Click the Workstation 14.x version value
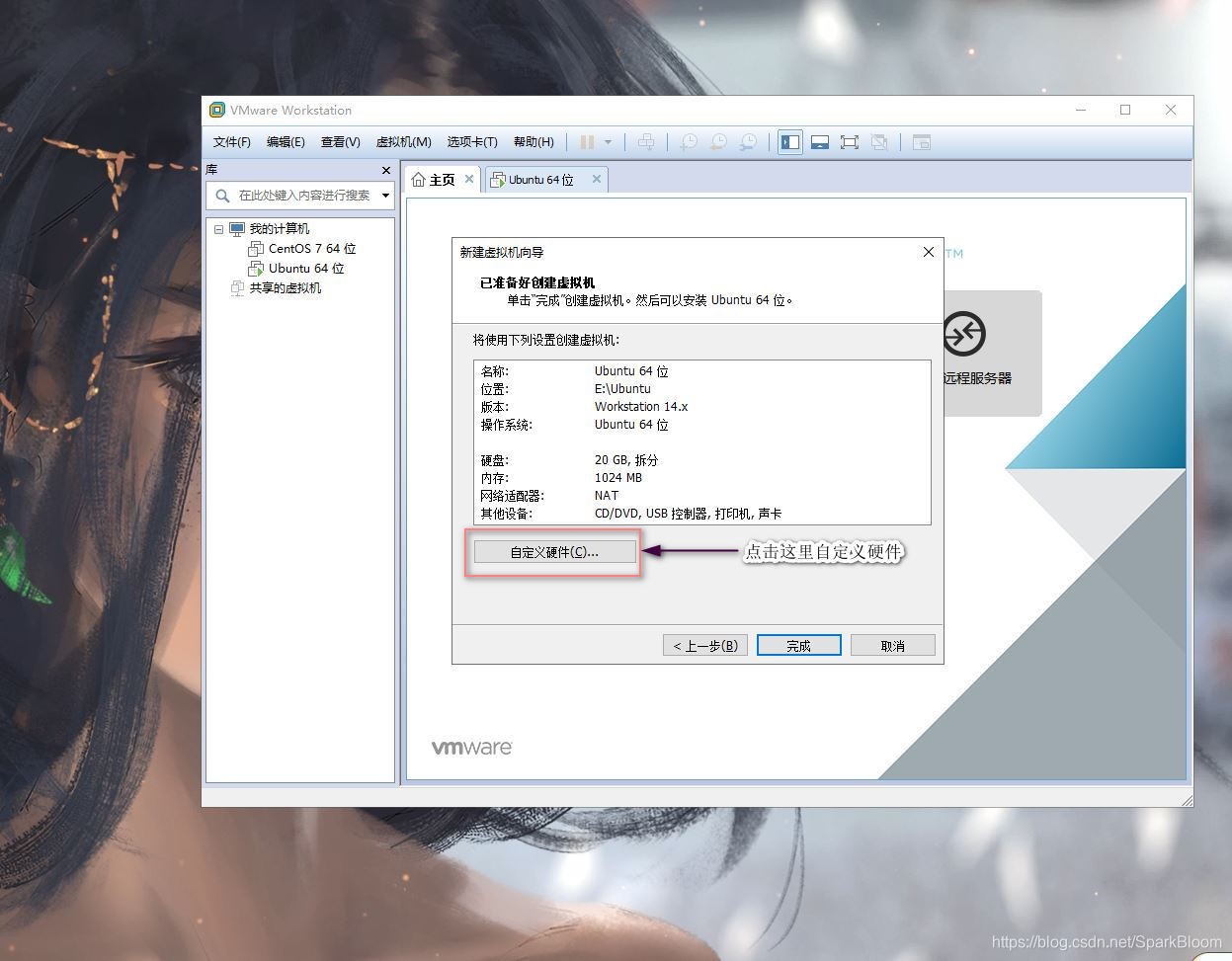1232x961 pixels. click(x=641, y=407)
